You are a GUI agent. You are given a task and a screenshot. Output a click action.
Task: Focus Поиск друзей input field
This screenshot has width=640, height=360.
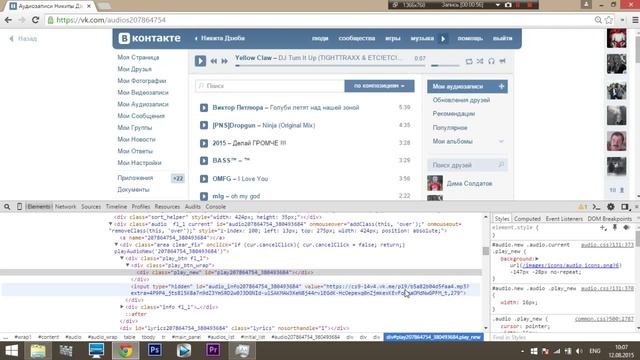pyautogui.click(x=467, y=165)
